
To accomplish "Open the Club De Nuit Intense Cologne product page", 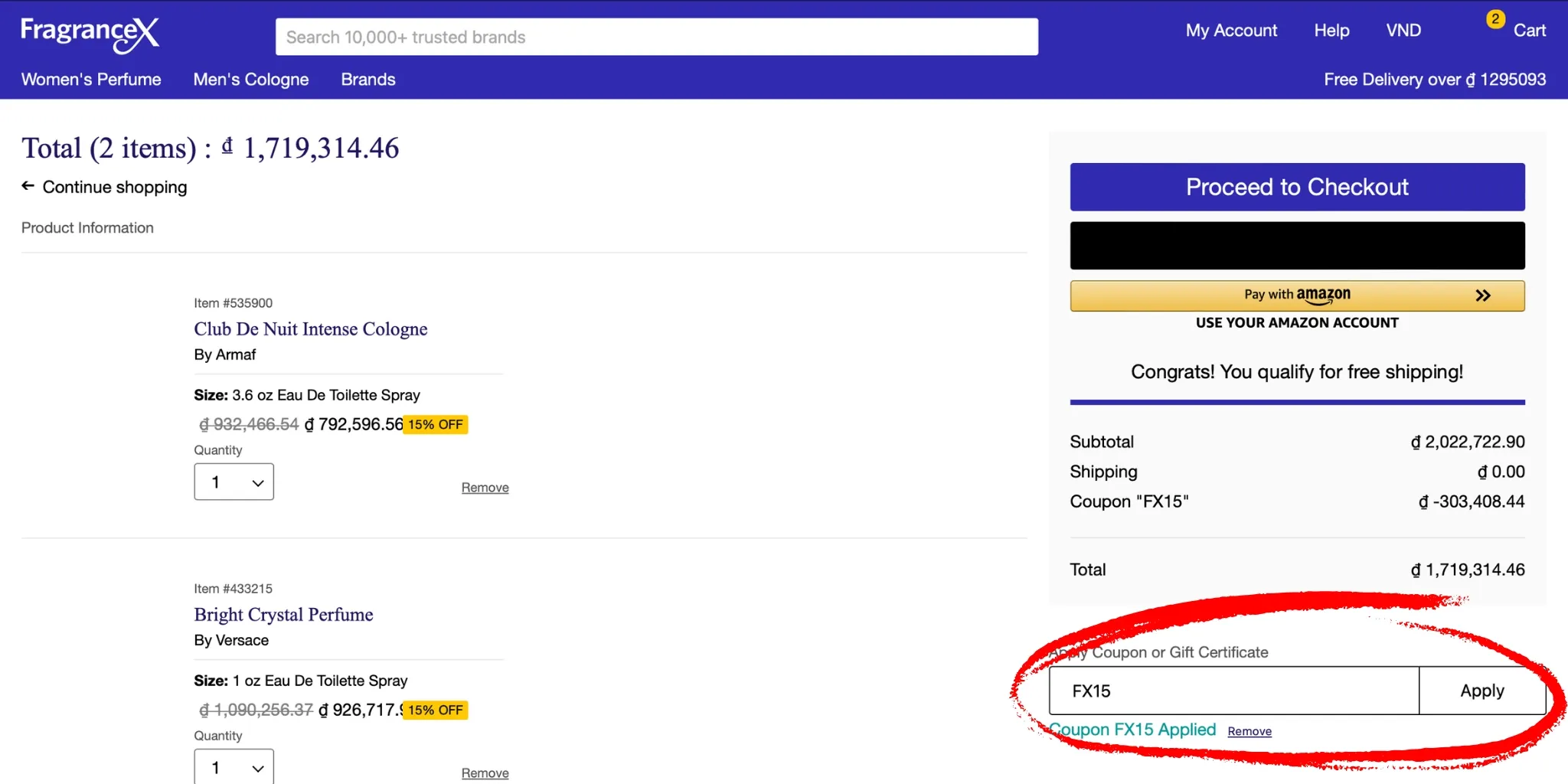I will point(310,329).
